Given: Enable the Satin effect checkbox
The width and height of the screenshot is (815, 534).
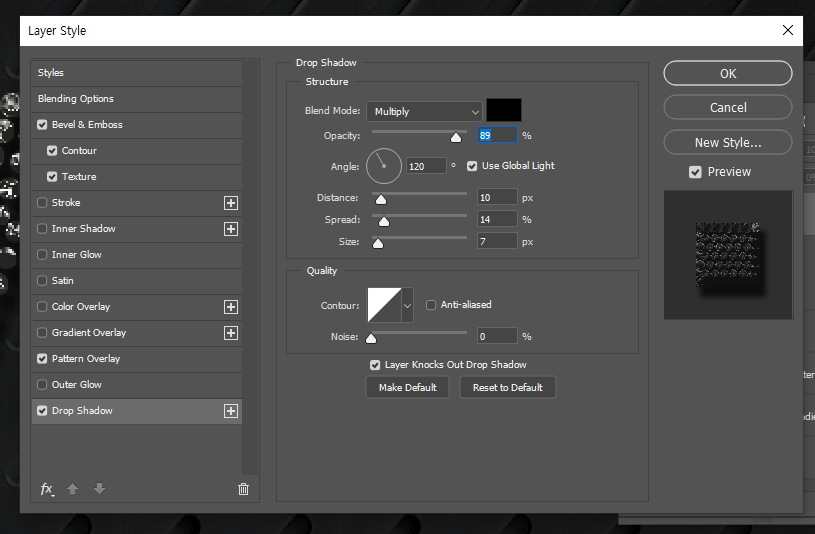Looking at the screenshot, I should [42, 281].
